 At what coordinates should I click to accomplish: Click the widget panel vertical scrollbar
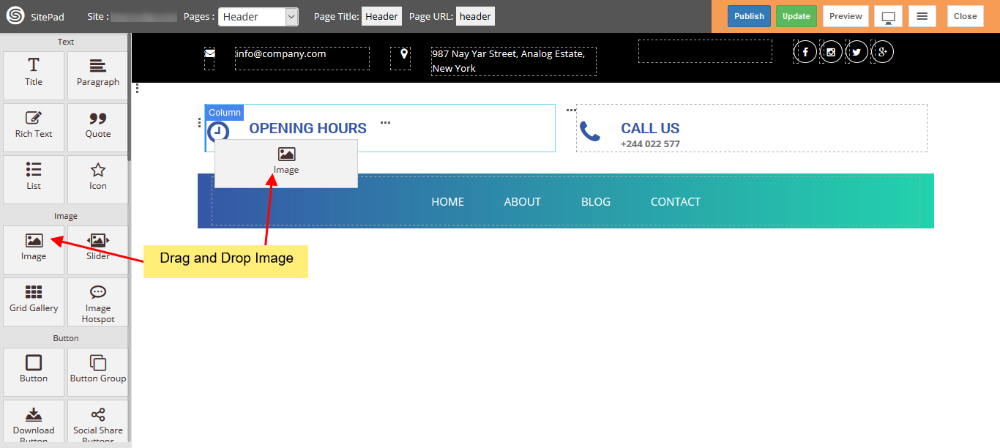click(x=129, y=100)
